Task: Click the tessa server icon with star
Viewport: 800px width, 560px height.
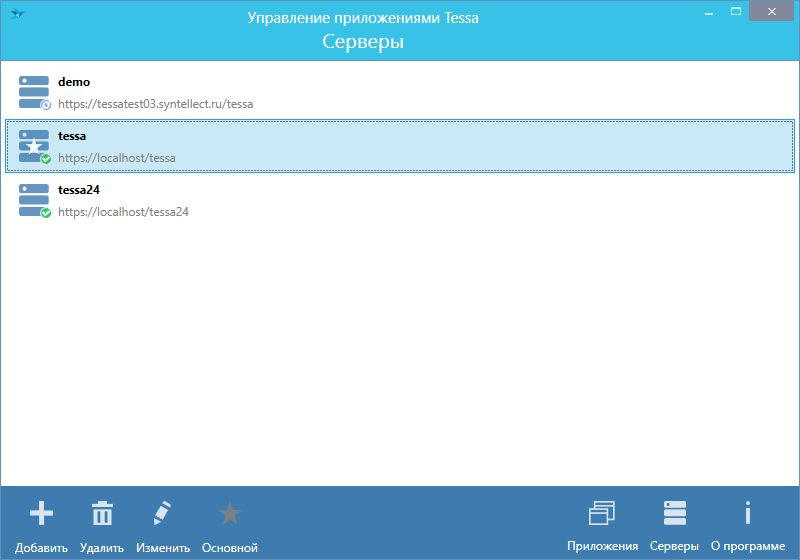Action: coord(35,146)
